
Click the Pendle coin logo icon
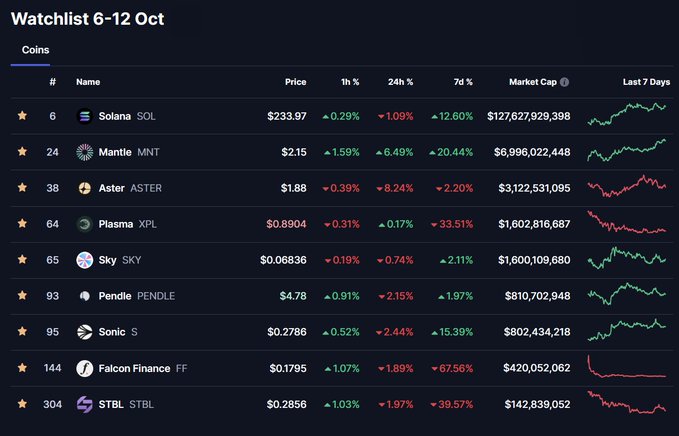(x=84, y=296)
